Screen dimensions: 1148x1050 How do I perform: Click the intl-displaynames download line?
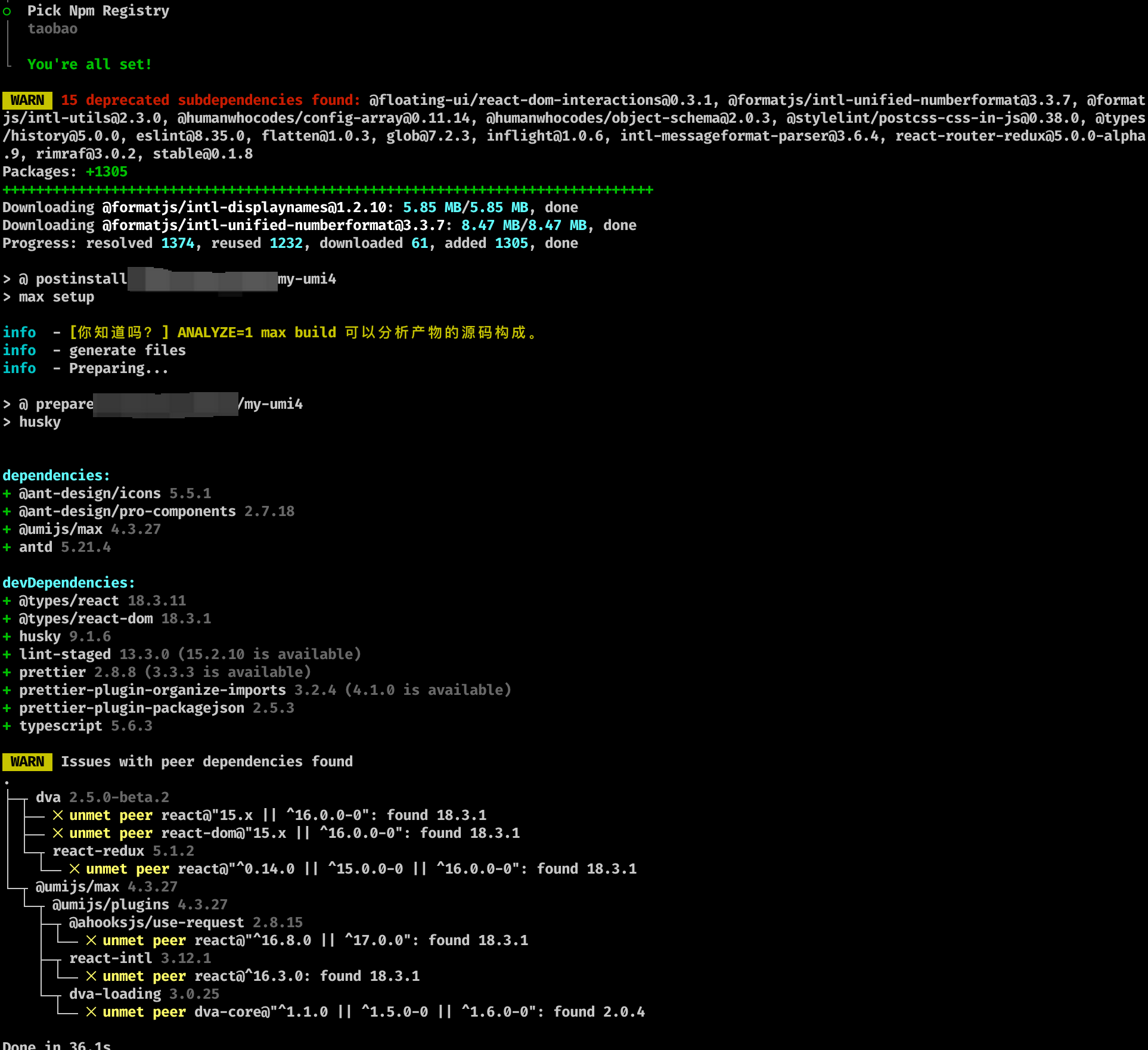coord(290,207)
